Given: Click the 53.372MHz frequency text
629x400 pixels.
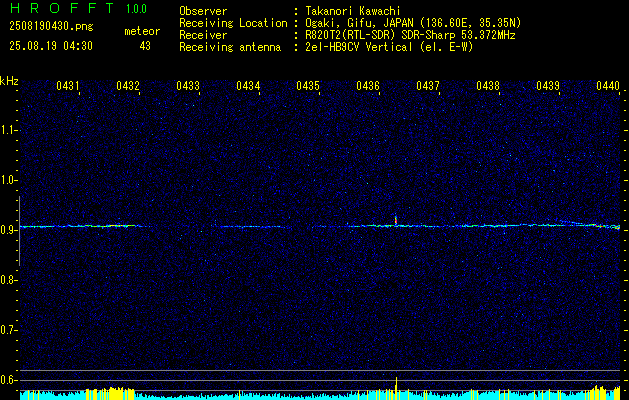Looking at the screenshot, I should (x=489, y=35).
